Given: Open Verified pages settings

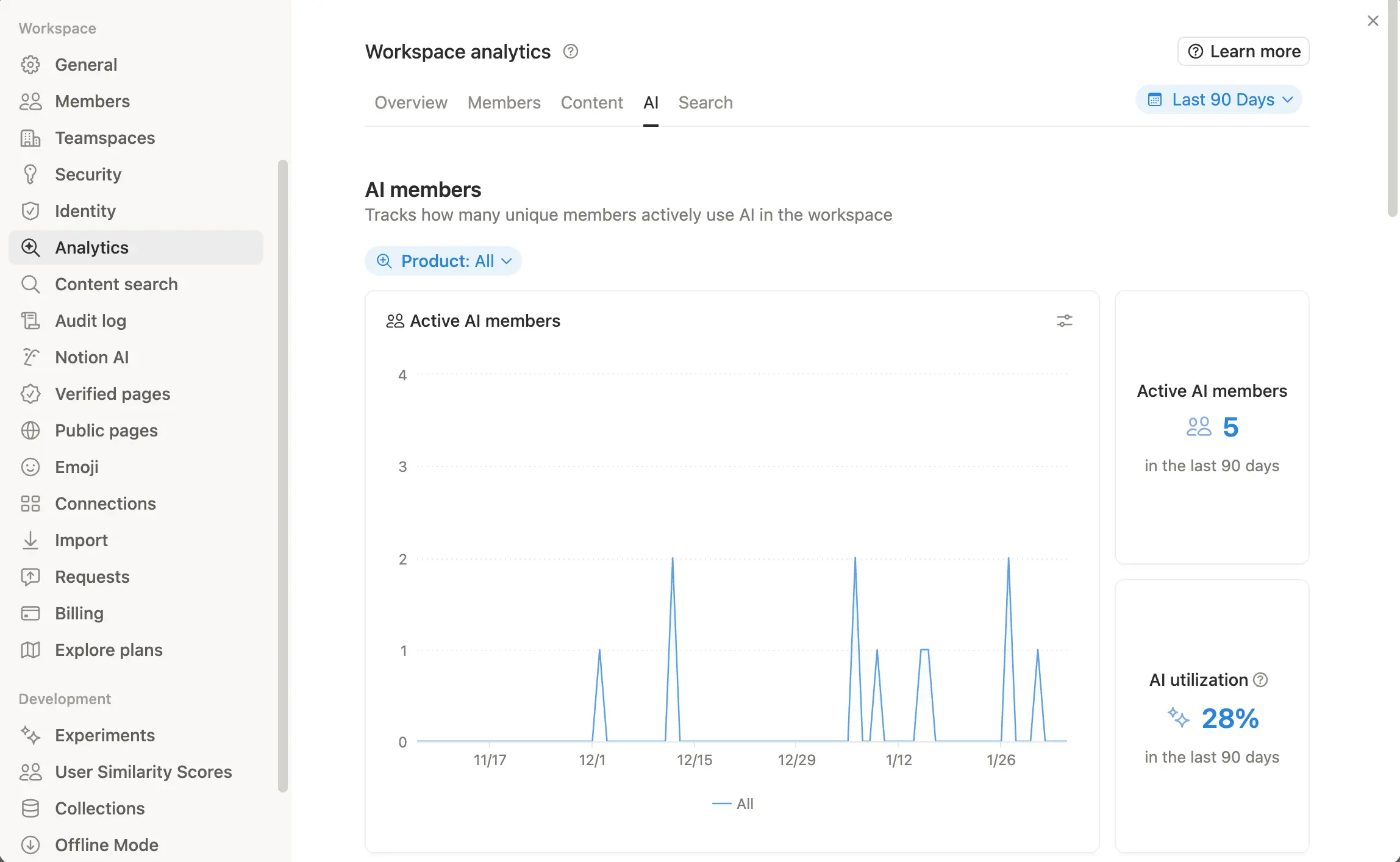Looking at the screenshot, I should 112,394.
